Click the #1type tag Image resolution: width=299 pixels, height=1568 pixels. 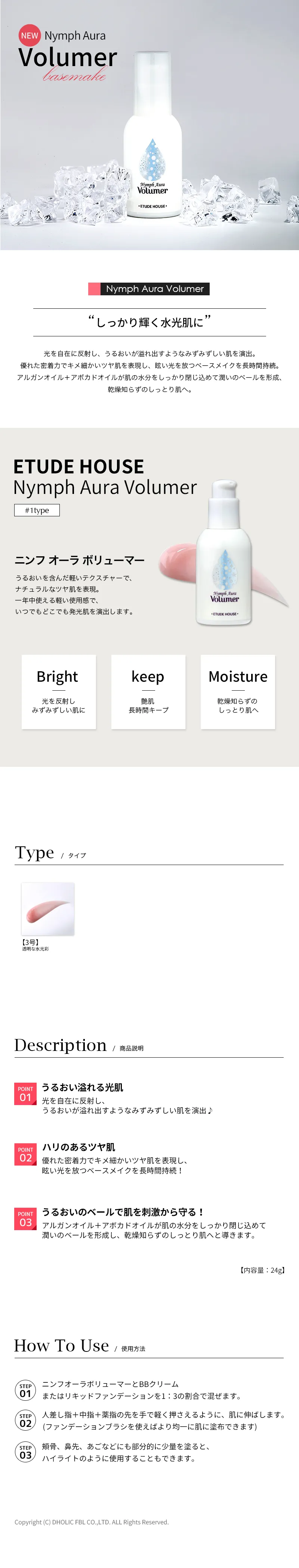pos(37,510)
